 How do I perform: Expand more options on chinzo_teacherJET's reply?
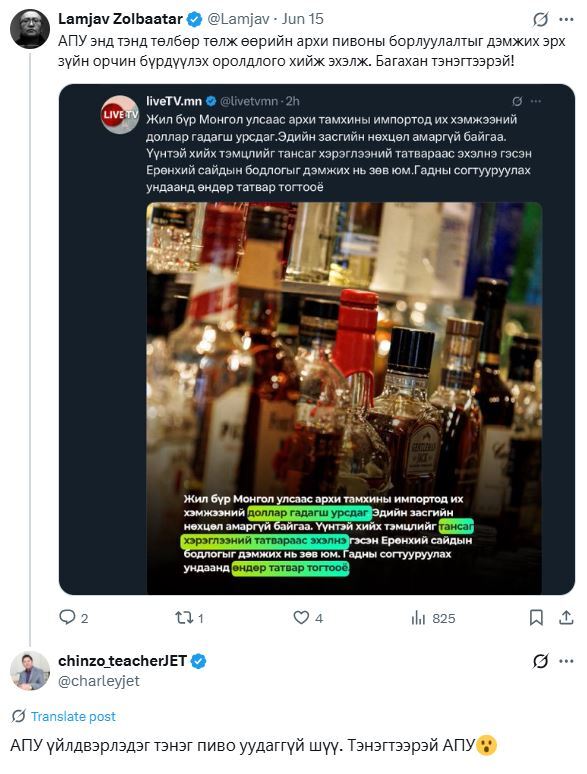(566, 660)
